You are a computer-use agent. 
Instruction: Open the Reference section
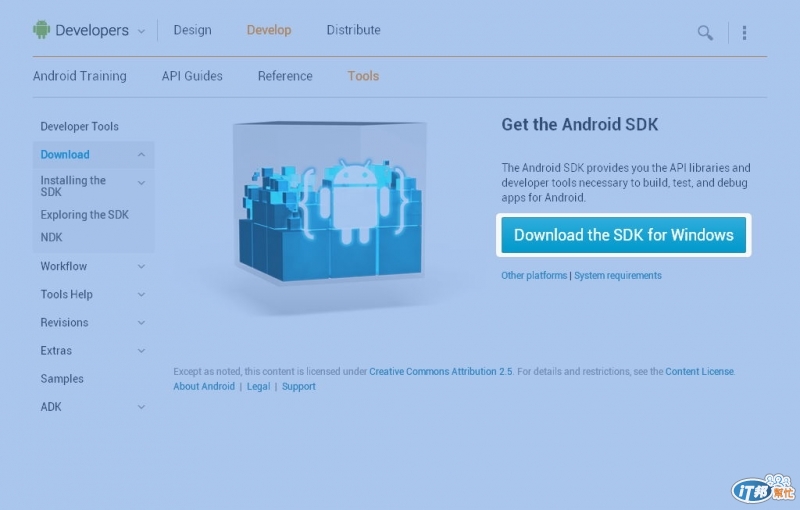click(285, 76)
